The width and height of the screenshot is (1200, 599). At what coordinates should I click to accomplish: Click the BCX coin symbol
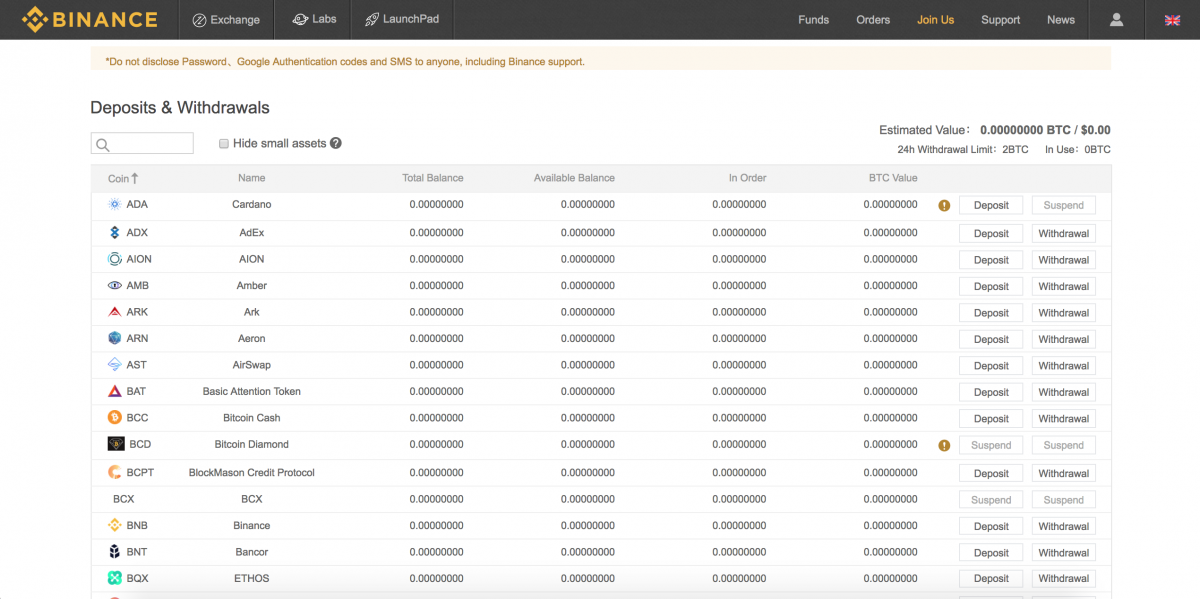(123, 499)
